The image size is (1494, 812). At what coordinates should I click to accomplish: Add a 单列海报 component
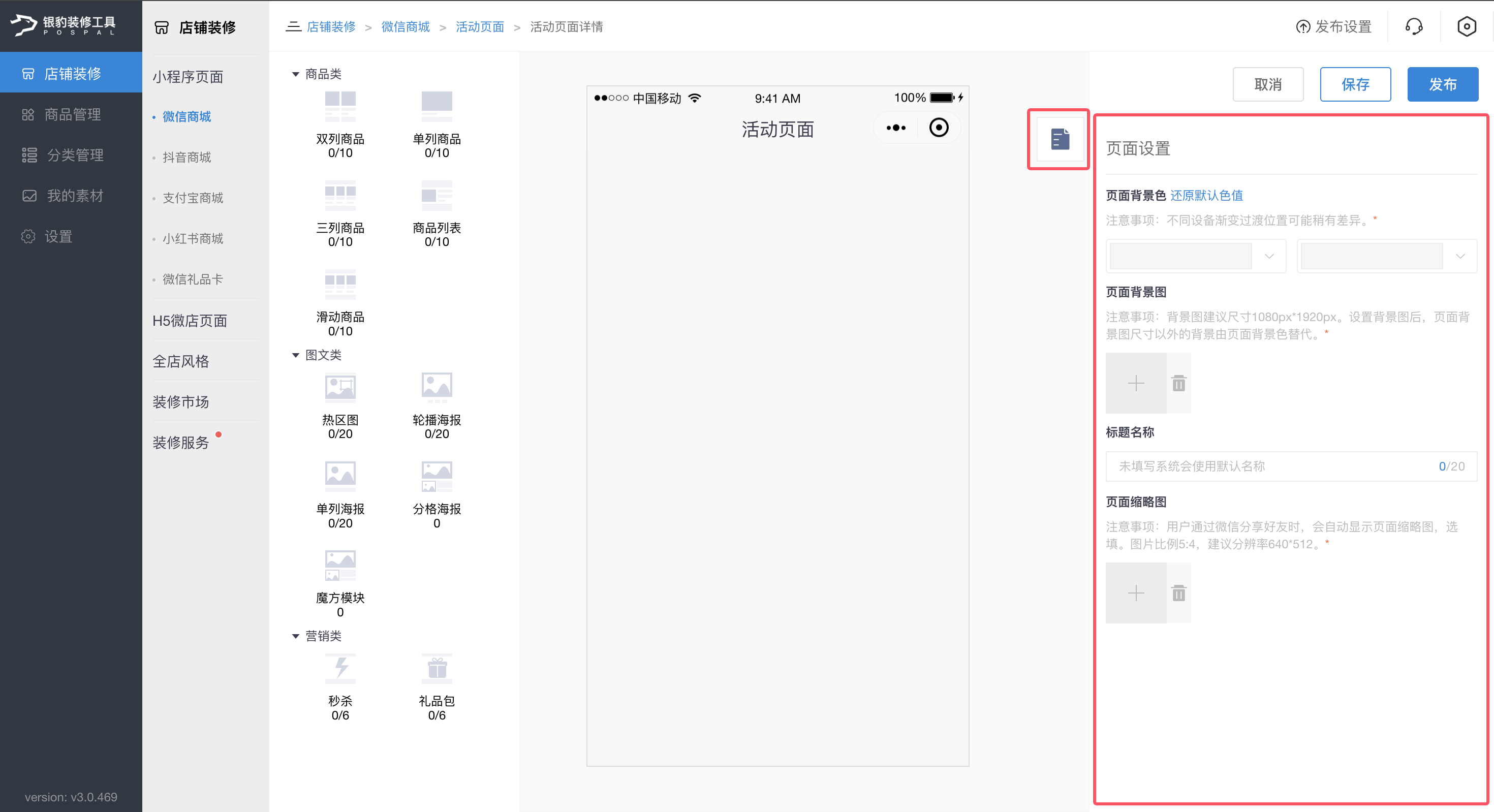tap(340, 495)
